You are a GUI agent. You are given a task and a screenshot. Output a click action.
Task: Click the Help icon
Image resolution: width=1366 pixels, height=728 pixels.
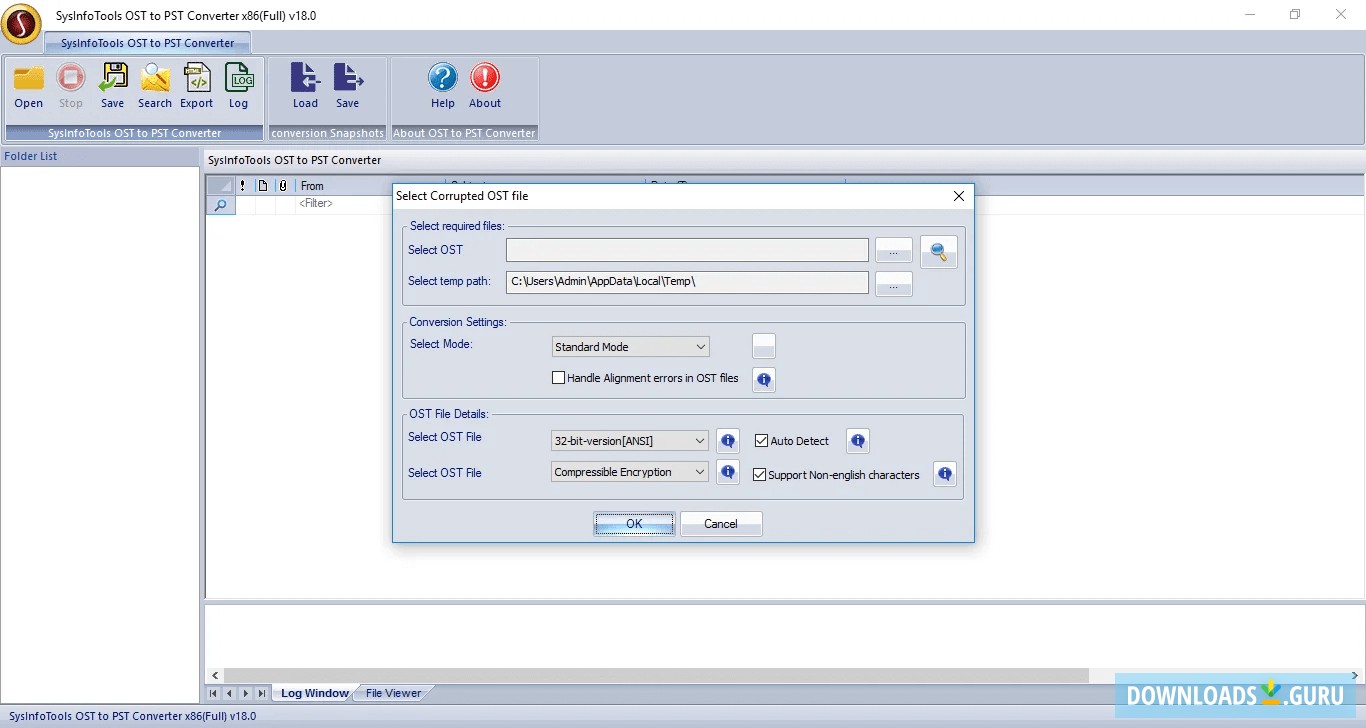click(443, 85)
